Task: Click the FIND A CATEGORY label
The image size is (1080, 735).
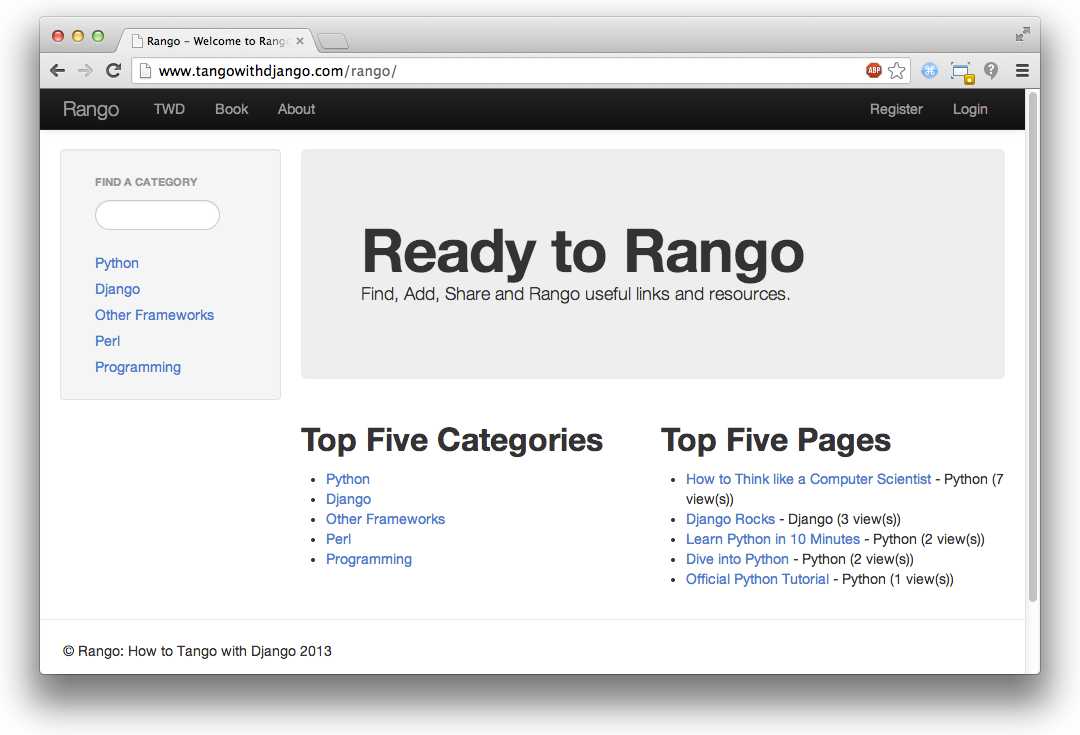Action: pyautogui.click(x=146, y=182)
